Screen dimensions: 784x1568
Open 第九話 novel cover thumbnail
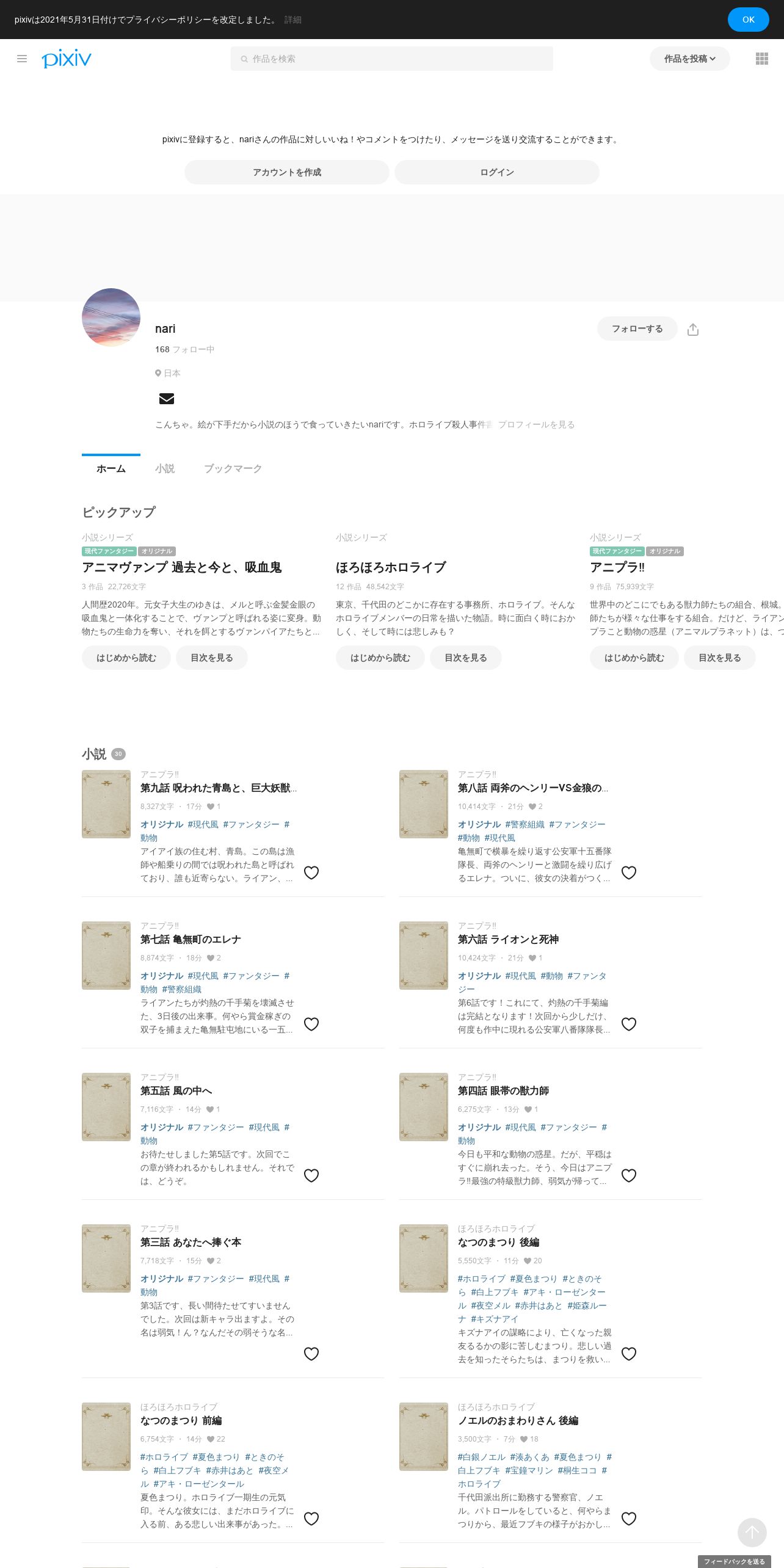(106, 804)
